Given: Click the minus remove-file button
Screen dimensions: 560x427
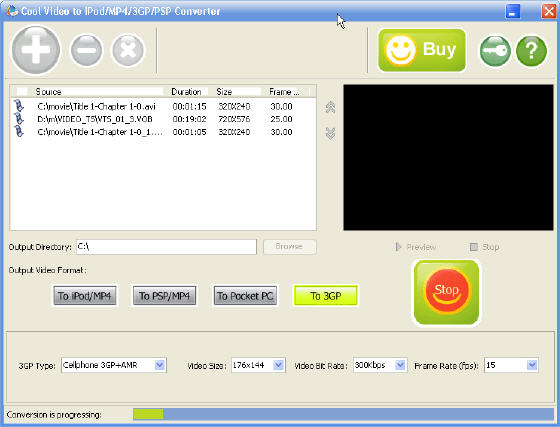Looking at the screenshot, I should (86, 50).
